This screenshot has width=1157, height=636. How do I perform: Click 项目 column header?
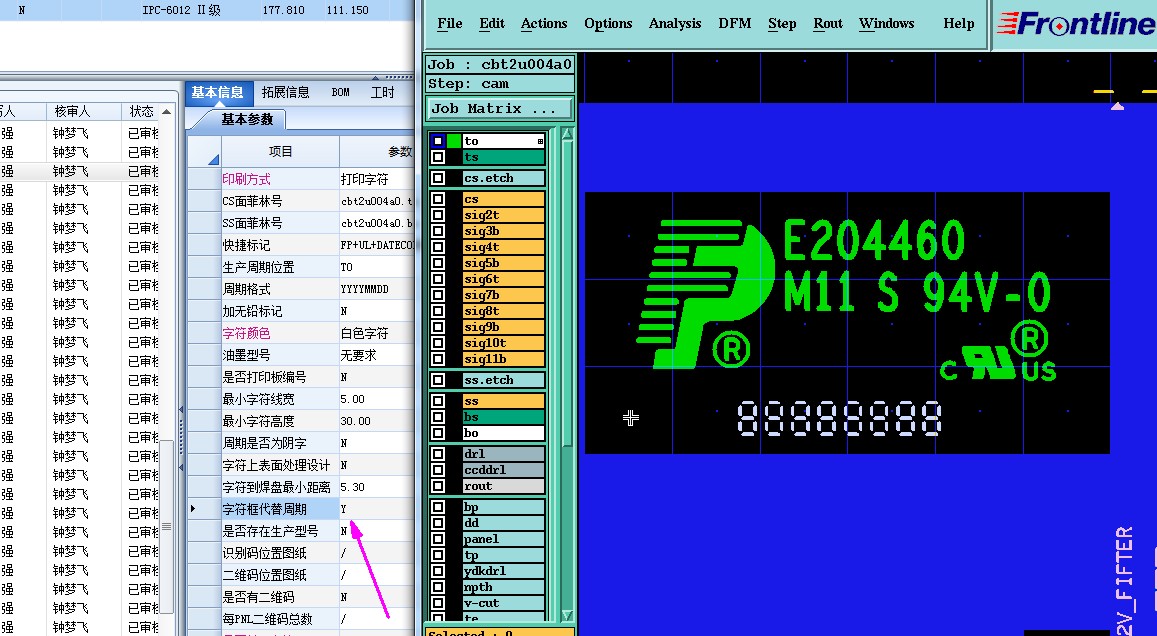(x=280, y=151)
